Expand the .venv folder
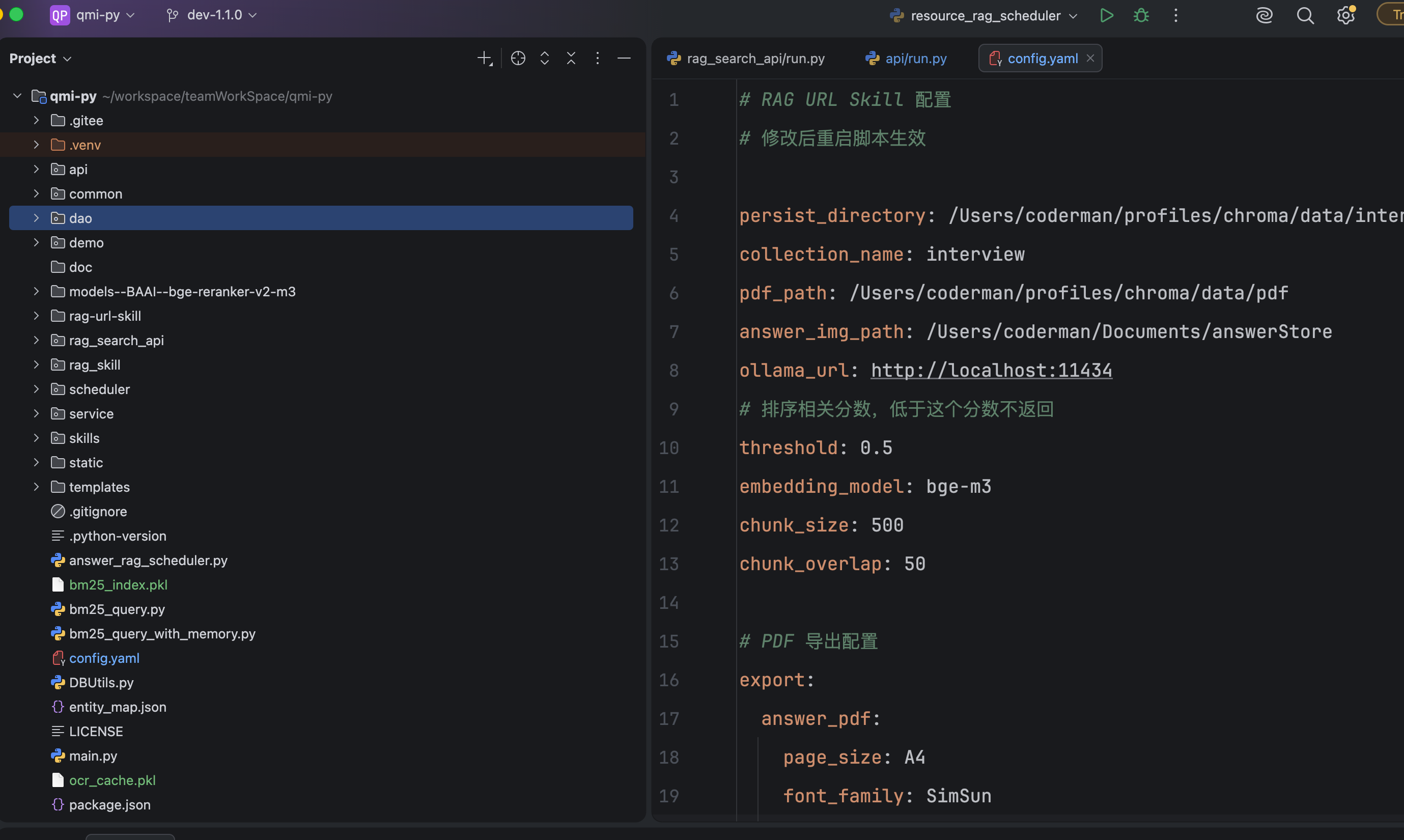1404x840 pixels. tap(36, 145)
